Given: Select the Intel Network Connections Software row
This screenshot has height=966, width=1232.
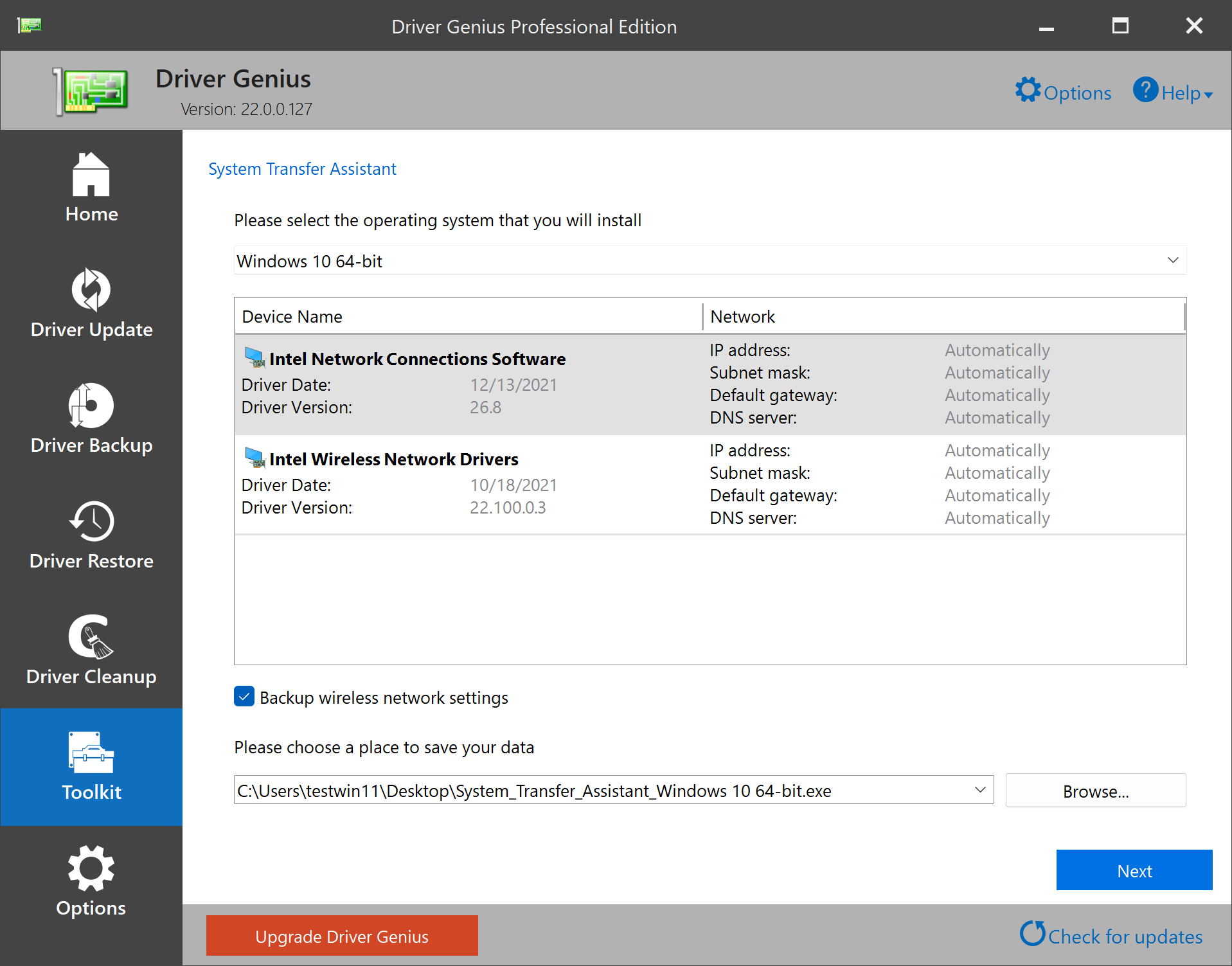Looking at the screenshot, I should coord(710,384).
